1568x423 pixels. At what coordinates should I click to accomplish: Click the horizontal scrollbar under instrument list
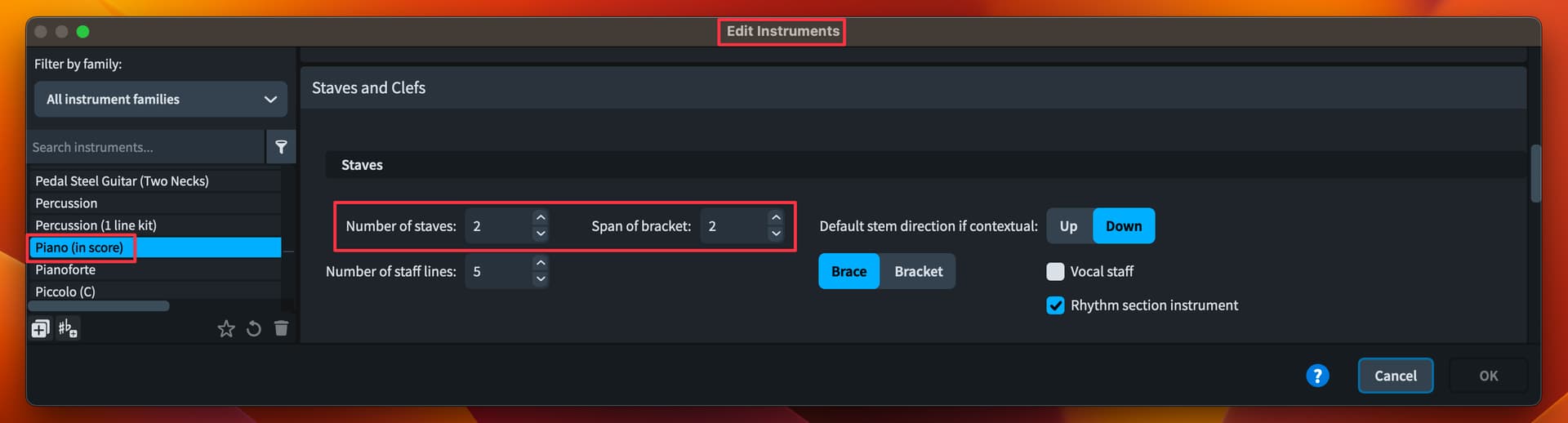click(x=99, y=306)
